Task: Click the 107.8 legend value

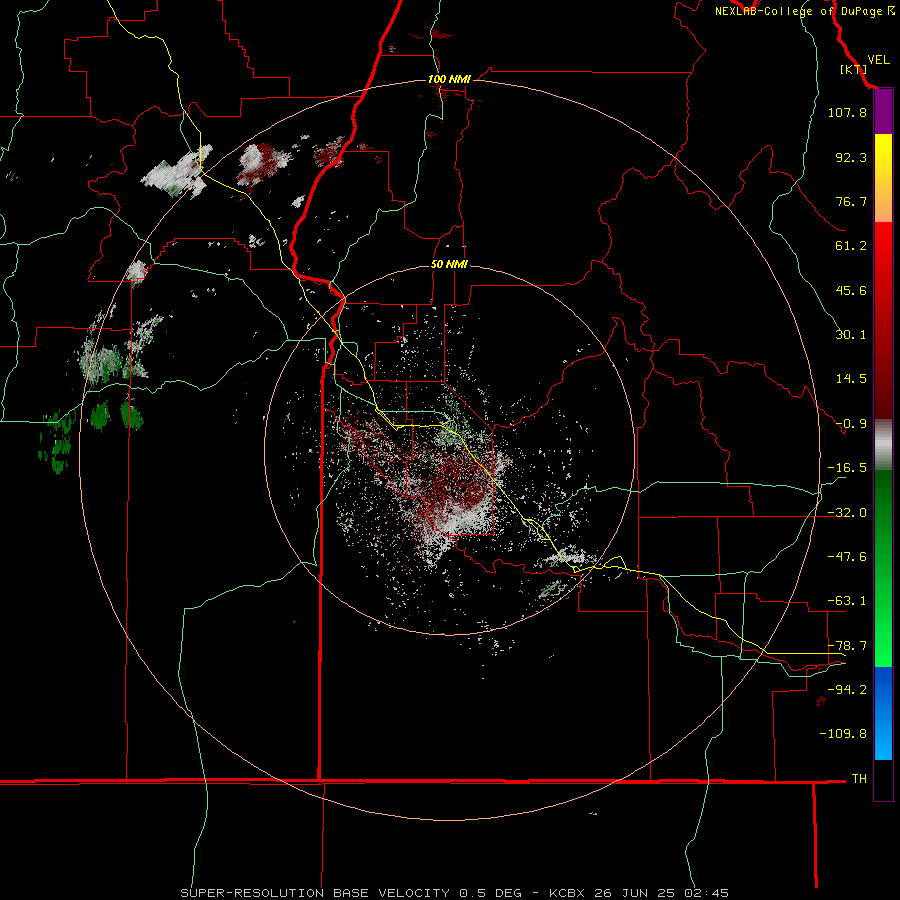Action: coord(847,112)
